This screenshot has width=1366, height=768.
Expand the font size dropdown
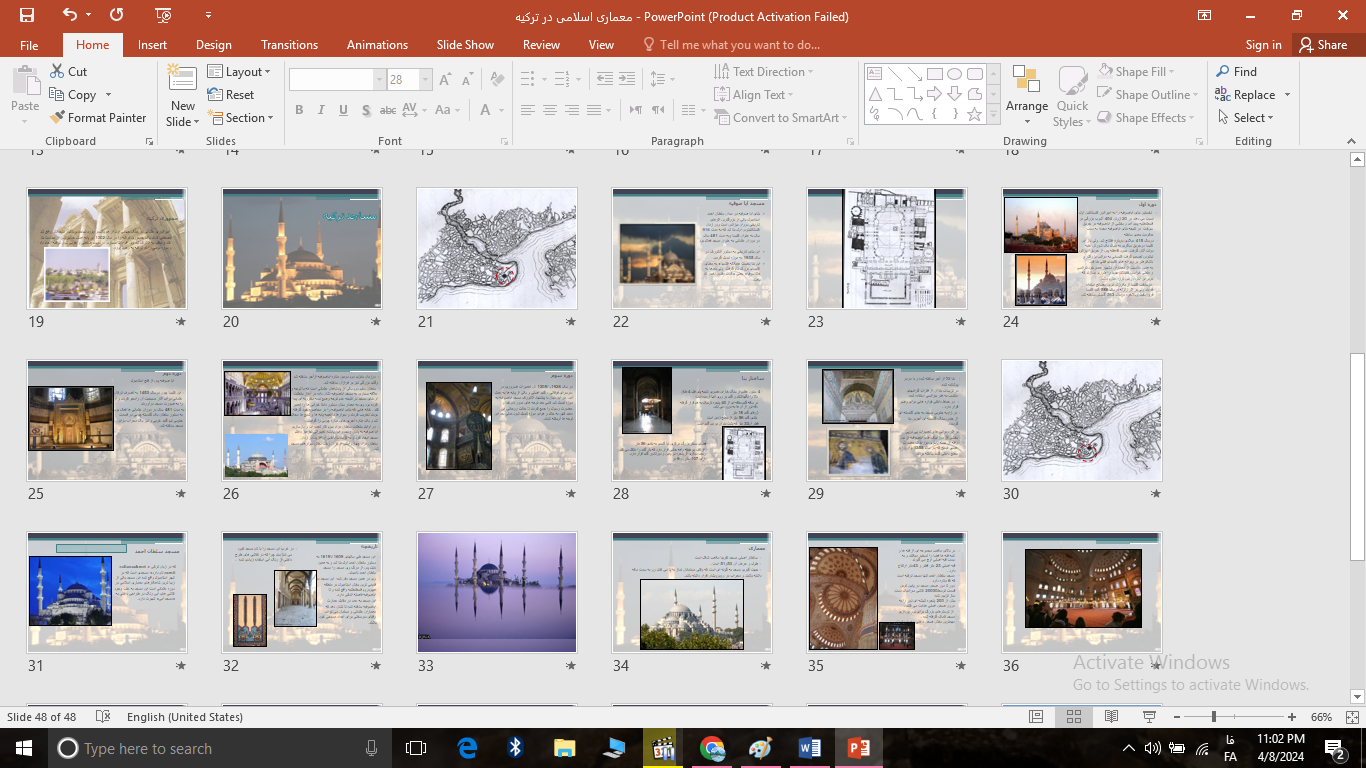426,80
